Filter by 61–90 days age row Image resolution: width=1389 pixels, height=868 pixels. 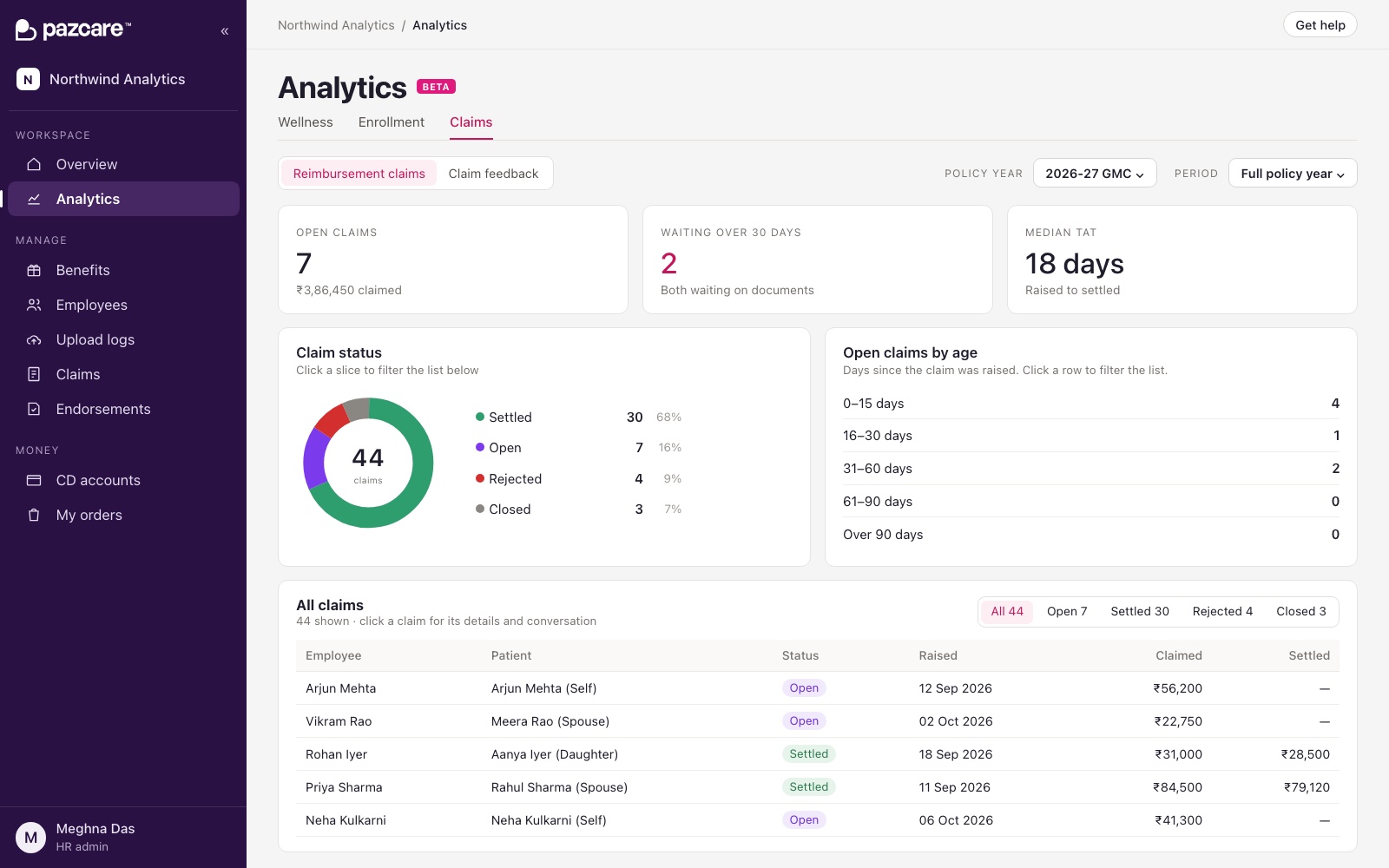(x=1091, y=502)
